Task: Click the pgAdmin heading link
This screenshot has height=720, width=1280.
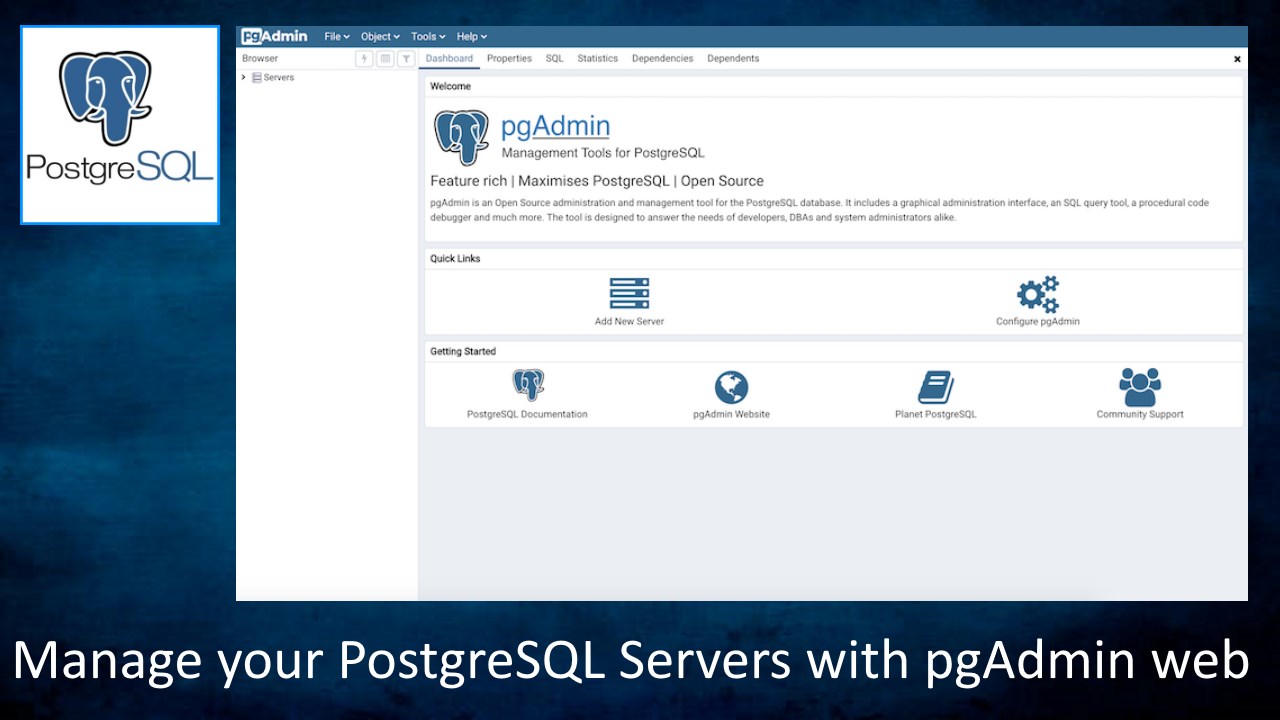Action: [555, 127]
